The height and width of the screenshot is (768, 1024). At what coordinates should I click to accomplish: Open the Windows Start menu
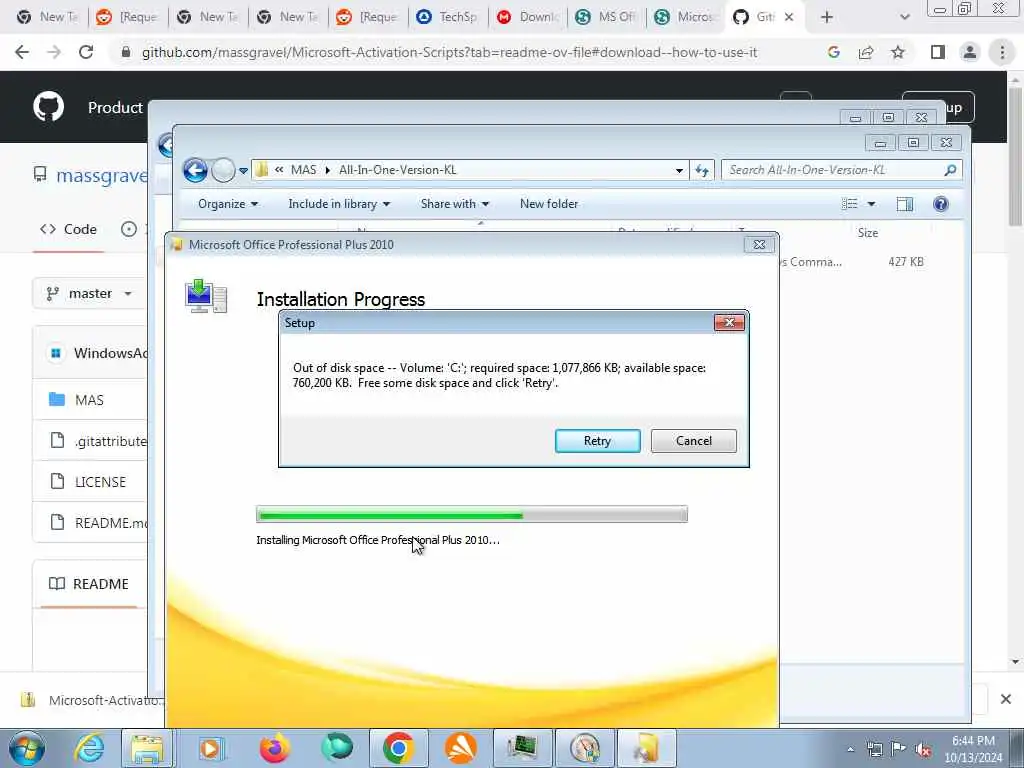[x=27, y=748]
